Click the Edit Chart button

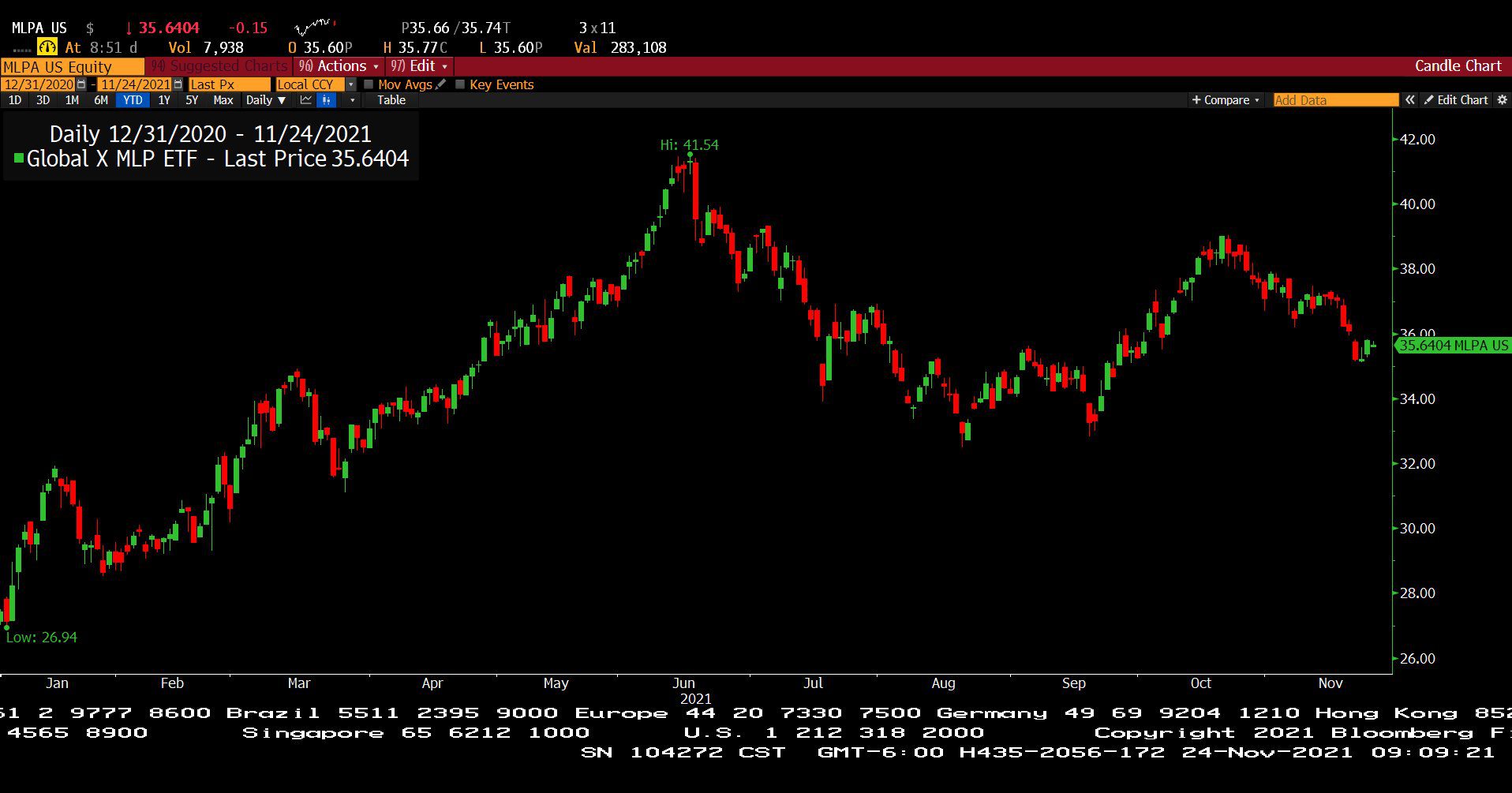point(1455,100)
